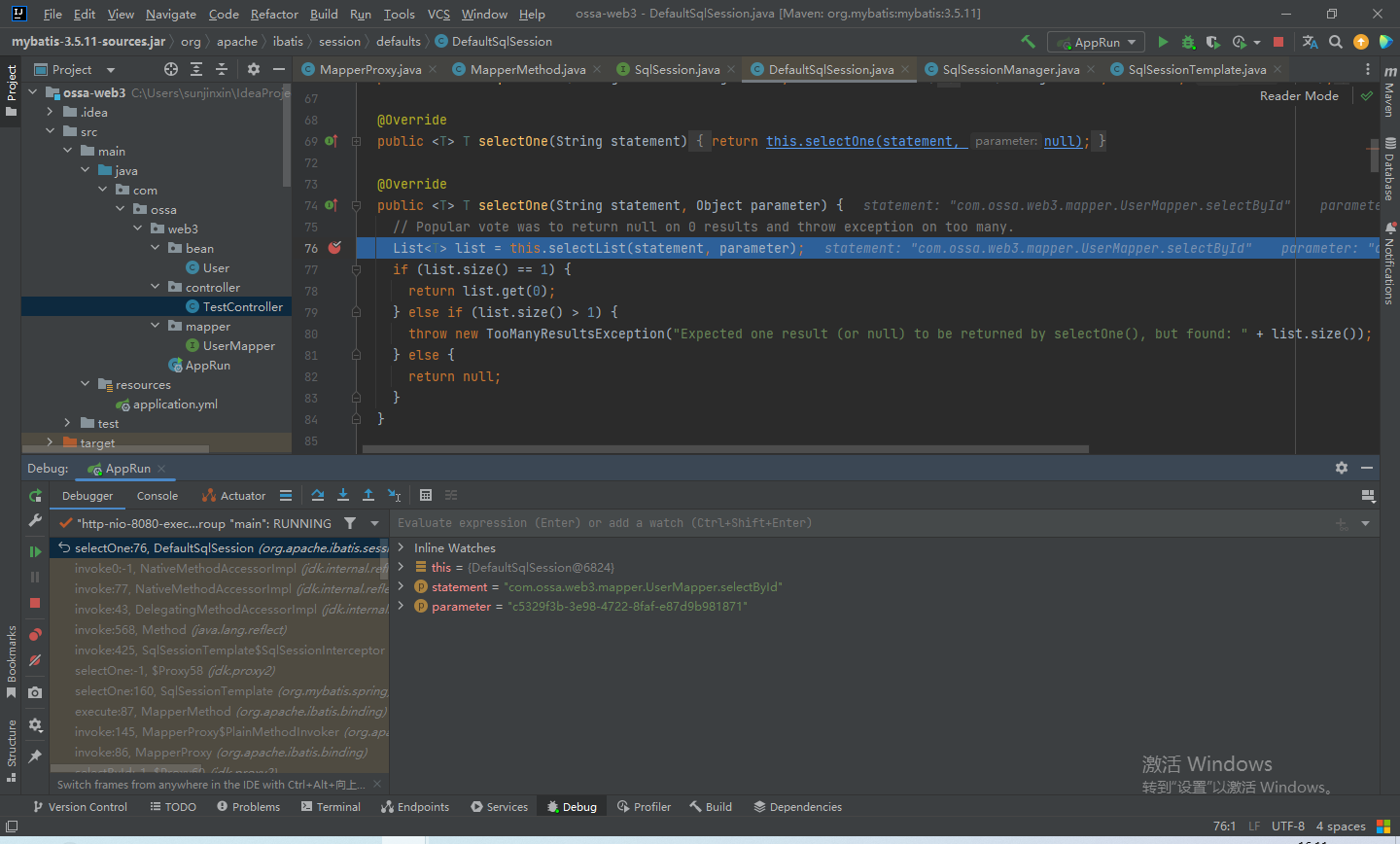Open Actuator tab in debug panel
Viewport: 1400px width, 844px height.
pos(233,495)
